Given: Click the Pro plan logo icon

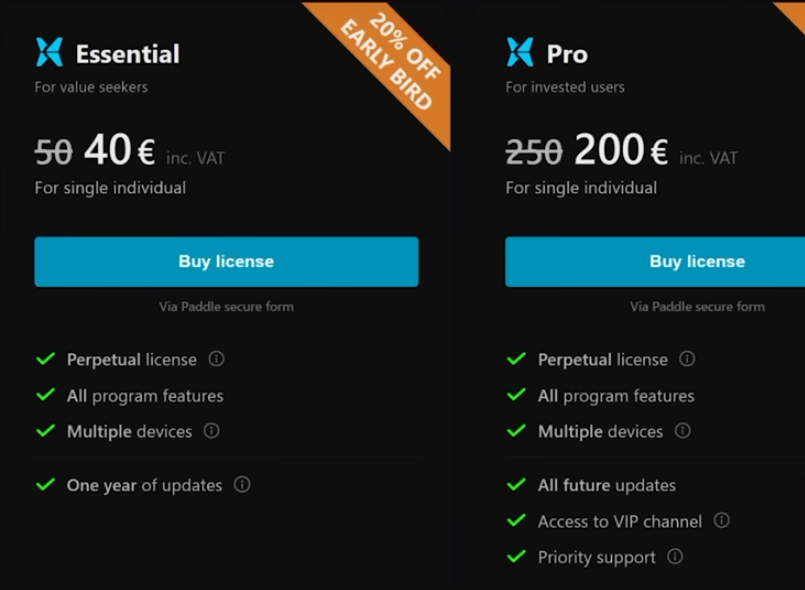Looking at the screenshot, I should [520, 52].
